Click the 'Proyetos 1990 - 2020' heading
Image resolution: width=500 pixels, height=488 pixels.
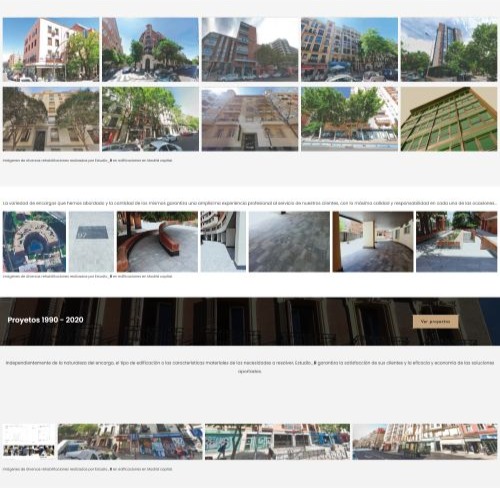coord(45,320)
